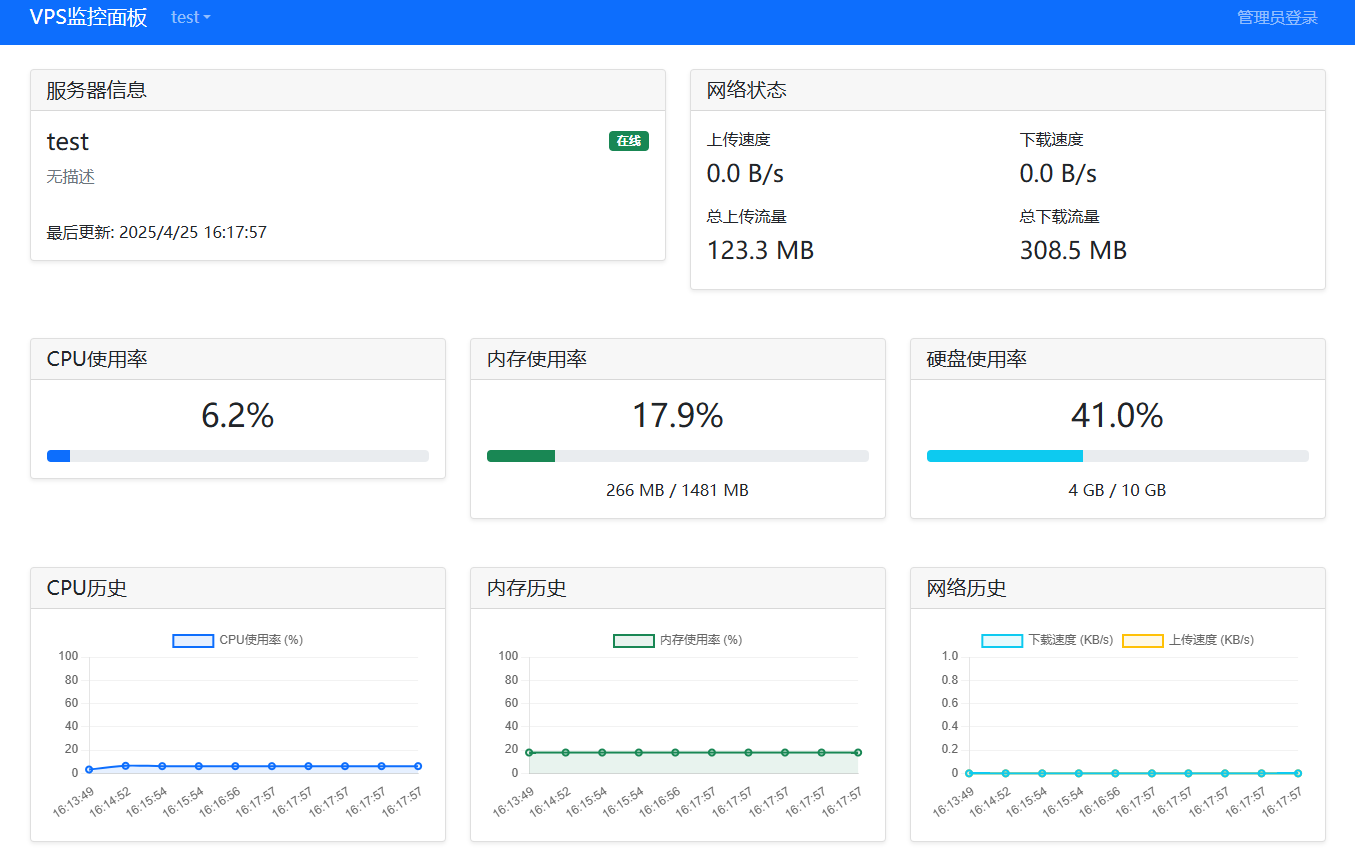
Task: Click the 41.0% disk usage value
Action: pos(1117,415)
